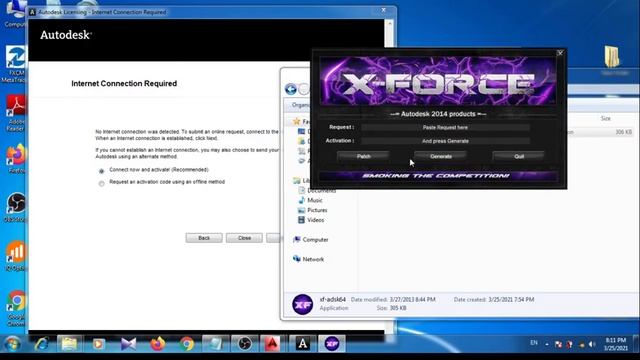This screenshot has width=640, height=360.
Task: Select 'Connect now and activate' radio option
Action: 102,171
